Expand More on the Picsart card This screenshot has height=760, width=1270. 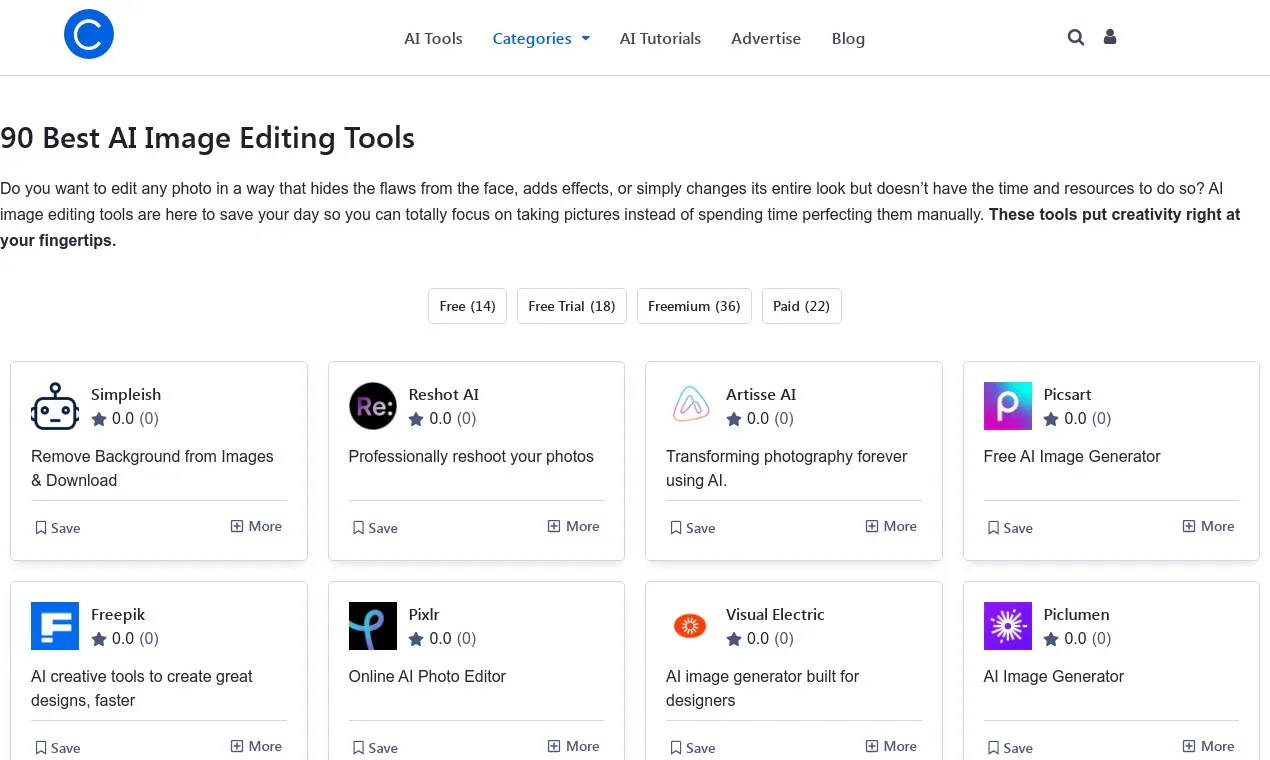click(1209, 526)
